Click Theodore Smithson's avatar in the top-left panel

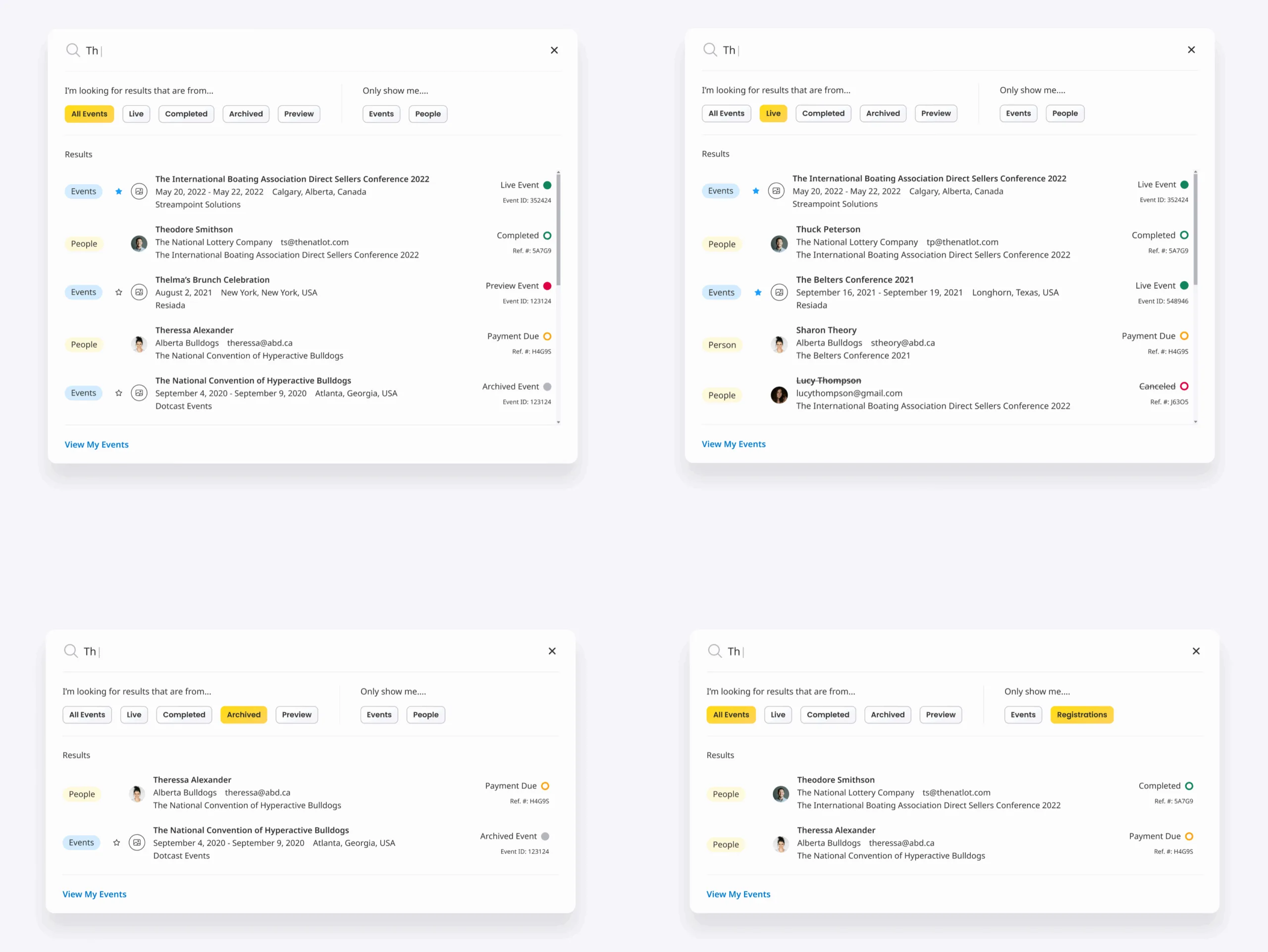point(139,244)
